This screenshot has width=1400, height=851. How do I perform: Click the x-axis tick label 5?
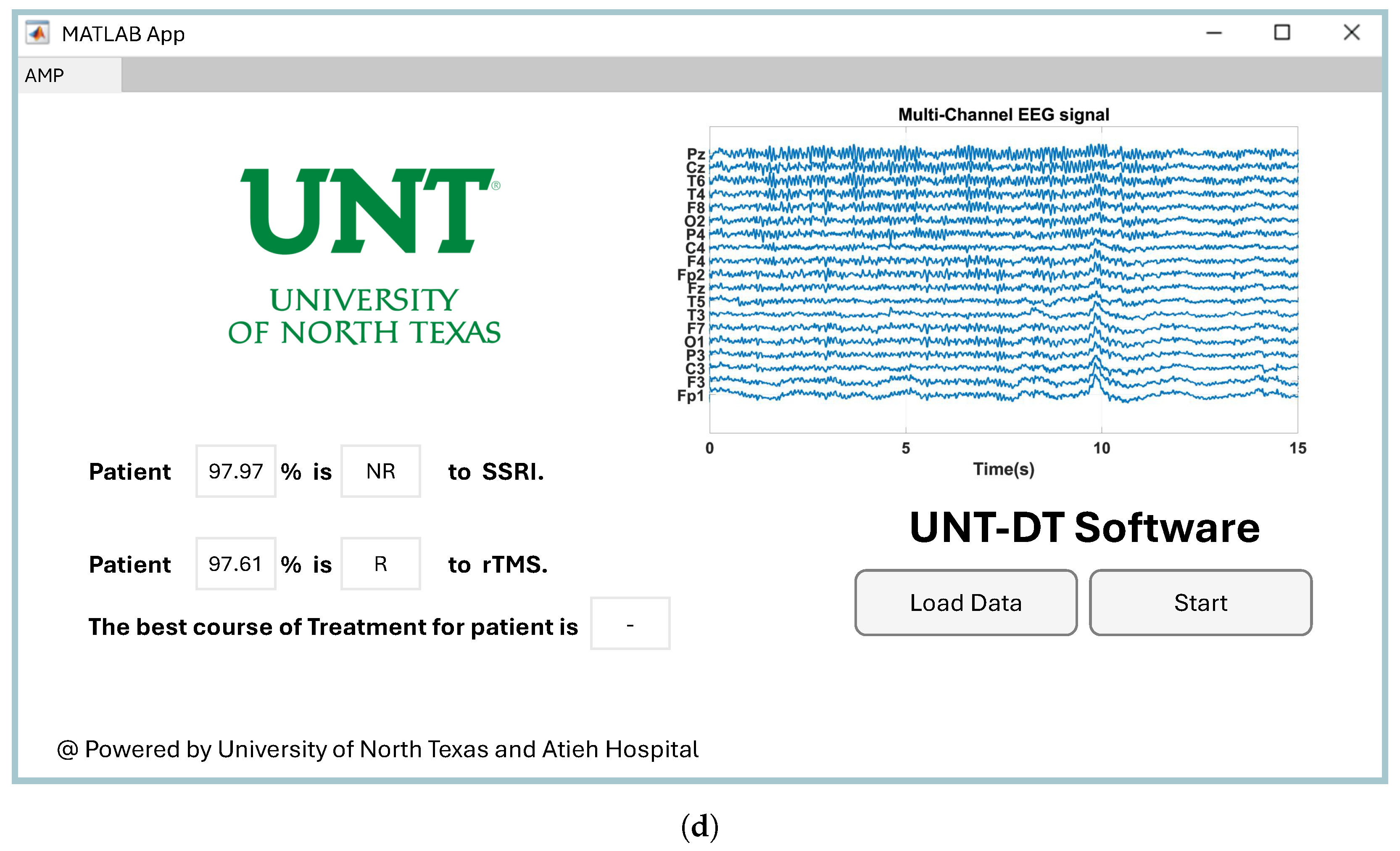pyautogui.click(x=906, y=449)
